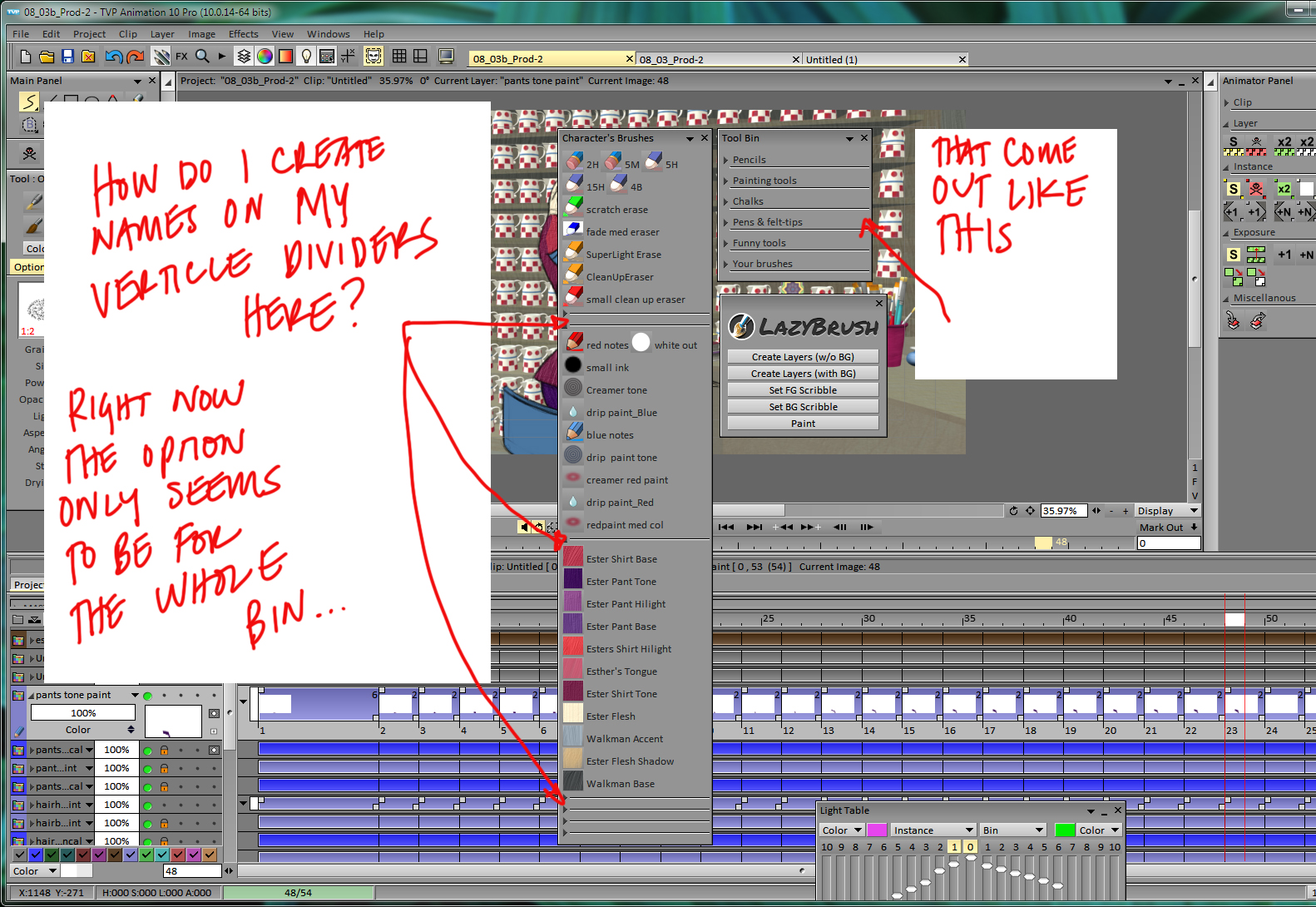The image size is (1316, 907).
Task: Toggle visibility of pant...int layer
Action: (x=147, y=769)
